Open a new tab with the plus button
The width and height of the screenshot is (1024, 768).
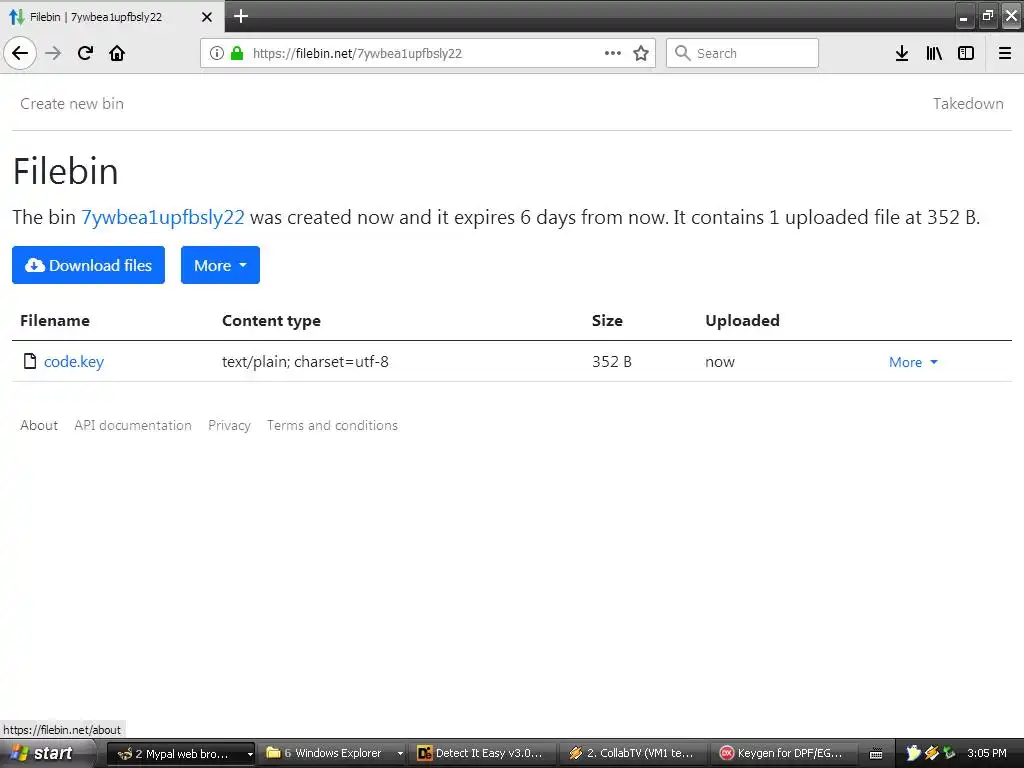pyautogui.click(x=241, y=16)
